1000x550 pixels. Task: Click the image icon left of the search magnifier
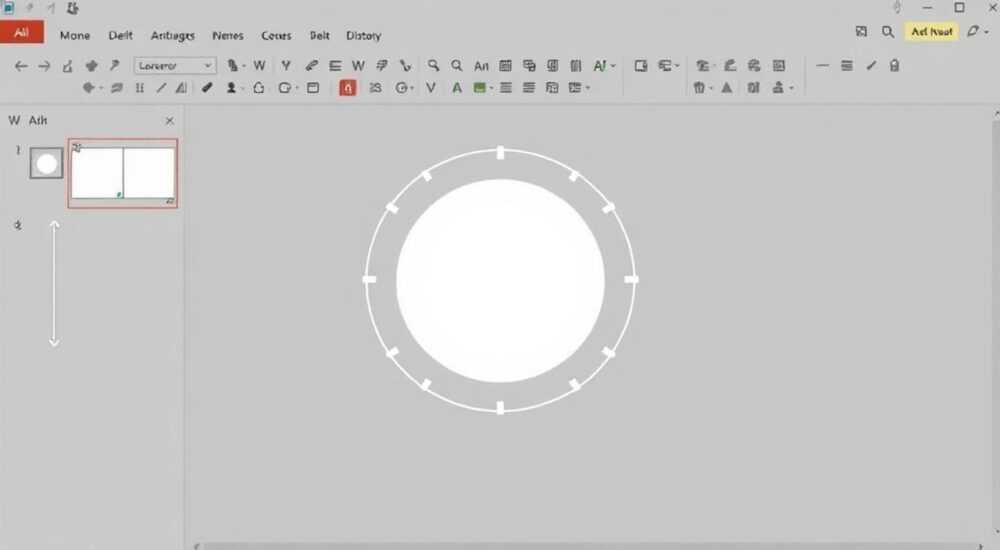(861, 31)
